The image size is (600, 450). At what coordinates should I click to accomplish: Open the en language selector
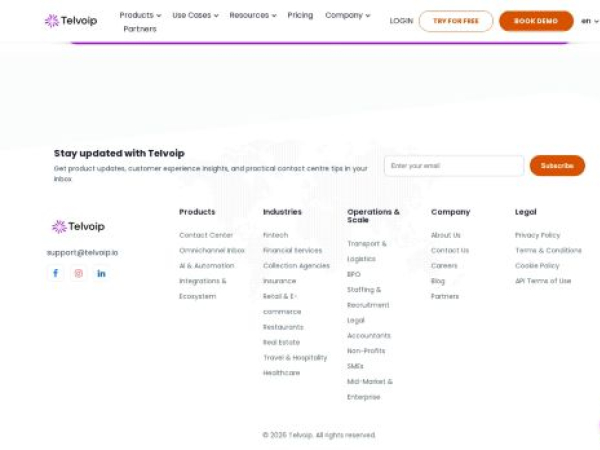click(589, 21)
